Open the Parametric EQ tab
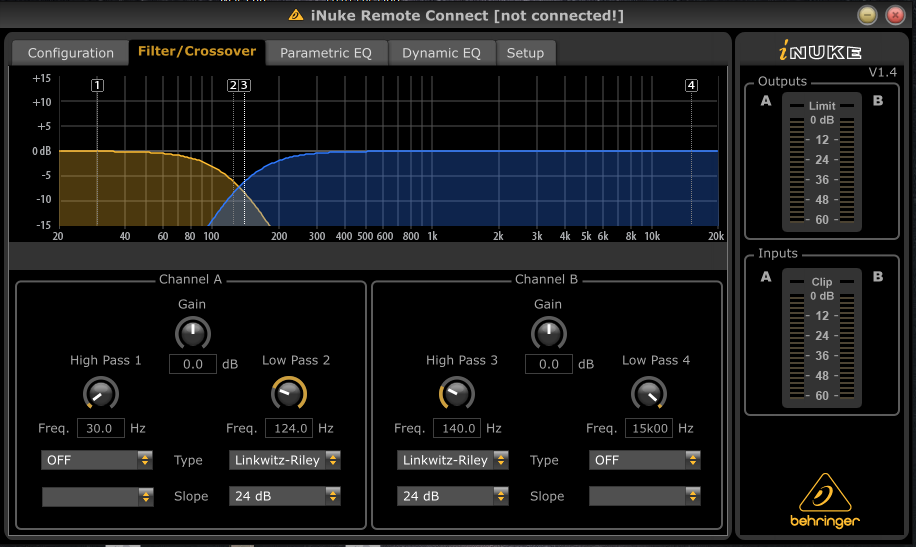This screenshot has height=547, width=916. point(326,53)
